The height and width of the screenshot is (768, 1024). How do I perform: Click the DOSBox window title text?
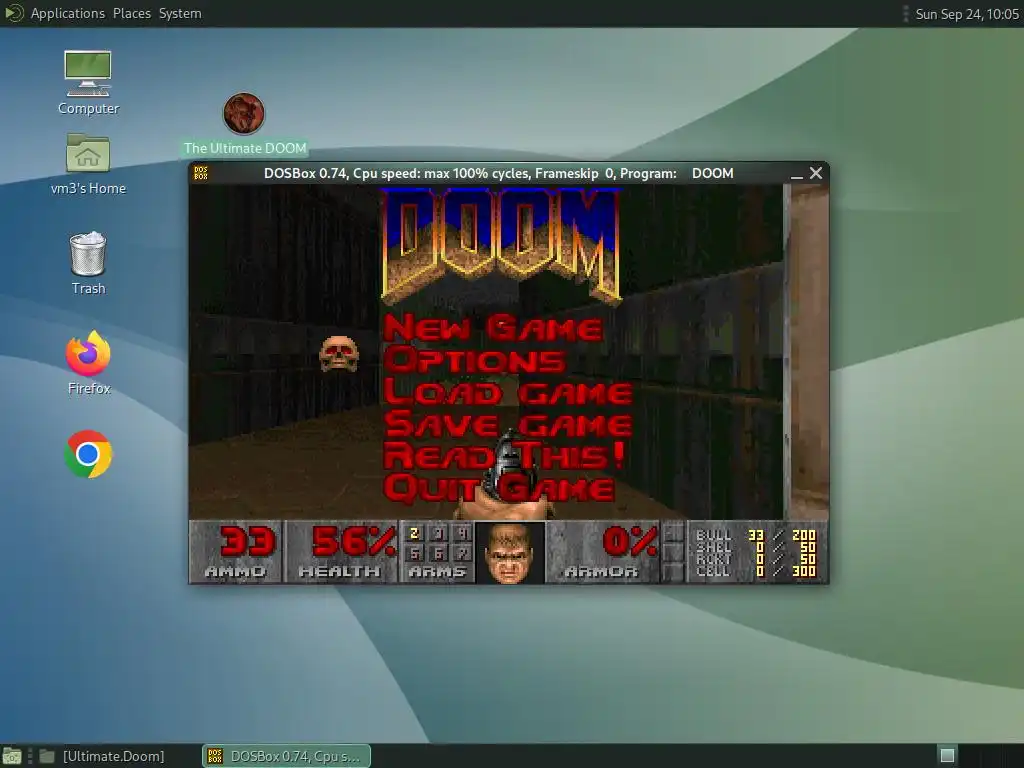498,173
